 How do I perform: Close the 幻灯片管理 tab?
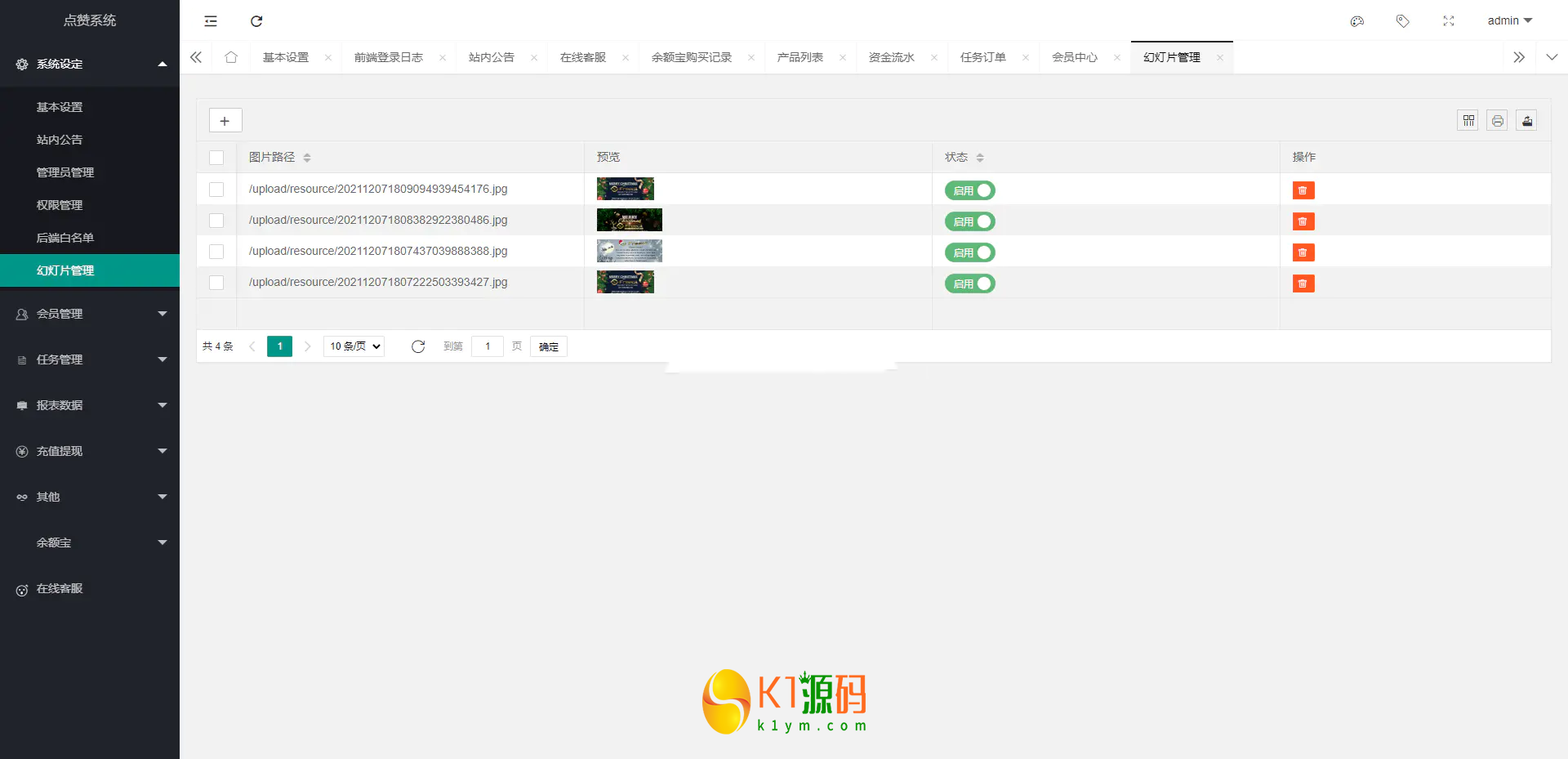click(x=1220, y=57)
